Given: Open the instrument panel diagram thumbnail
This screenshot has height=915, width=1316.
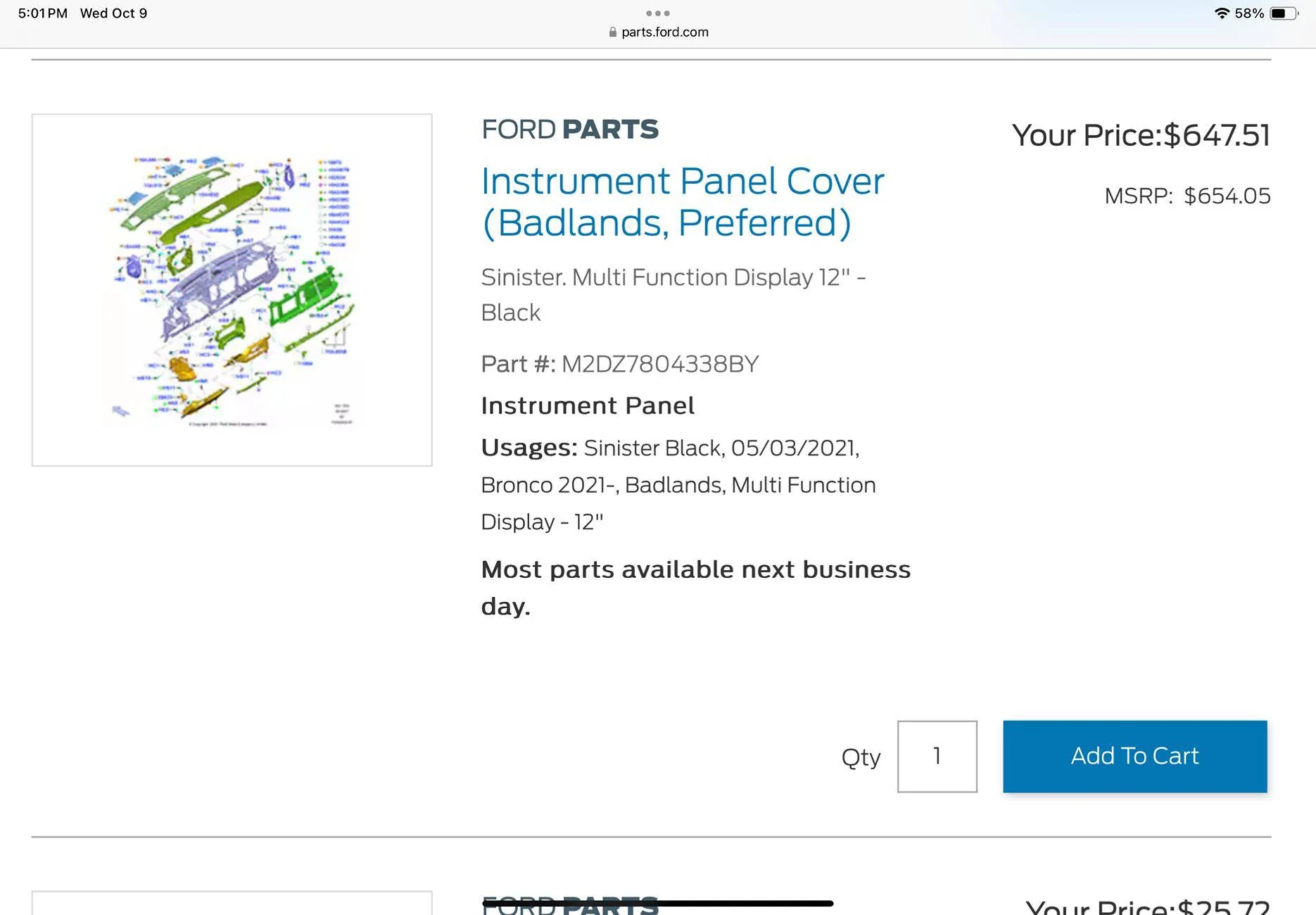Looking at the screenshot, I should (232, 290).
